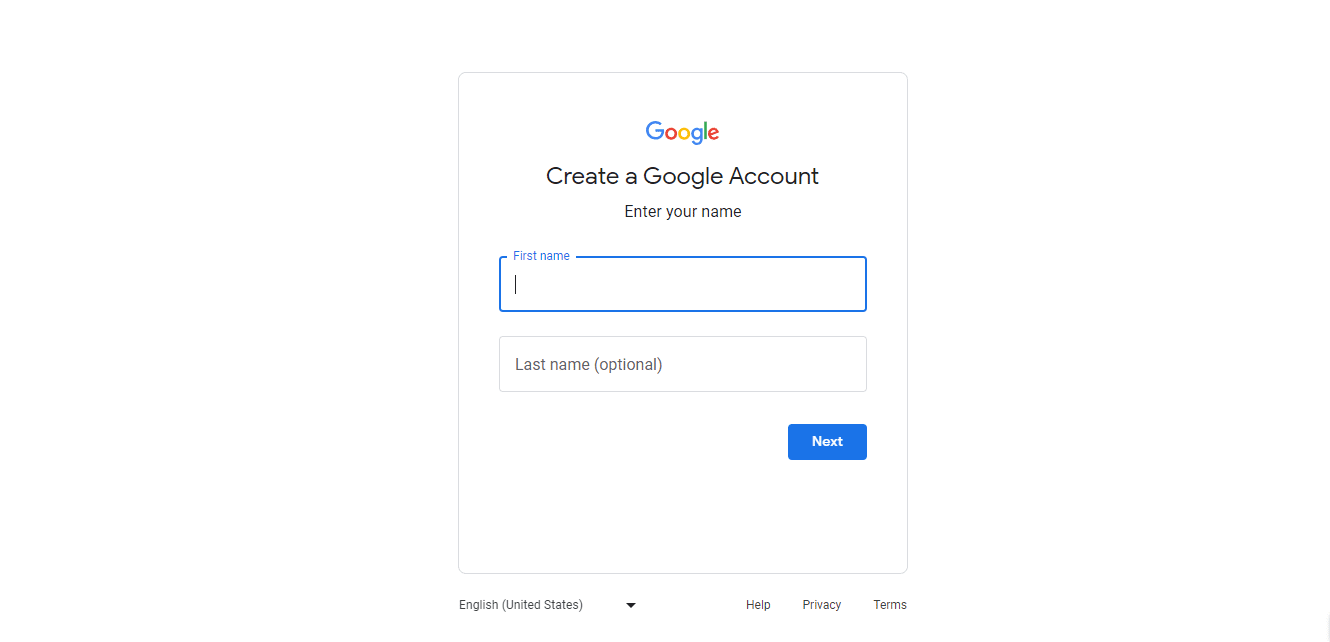Click the Google logo
Viewport: 1330px width, 642px height.
pyautogui.click(x=682, y=132)
